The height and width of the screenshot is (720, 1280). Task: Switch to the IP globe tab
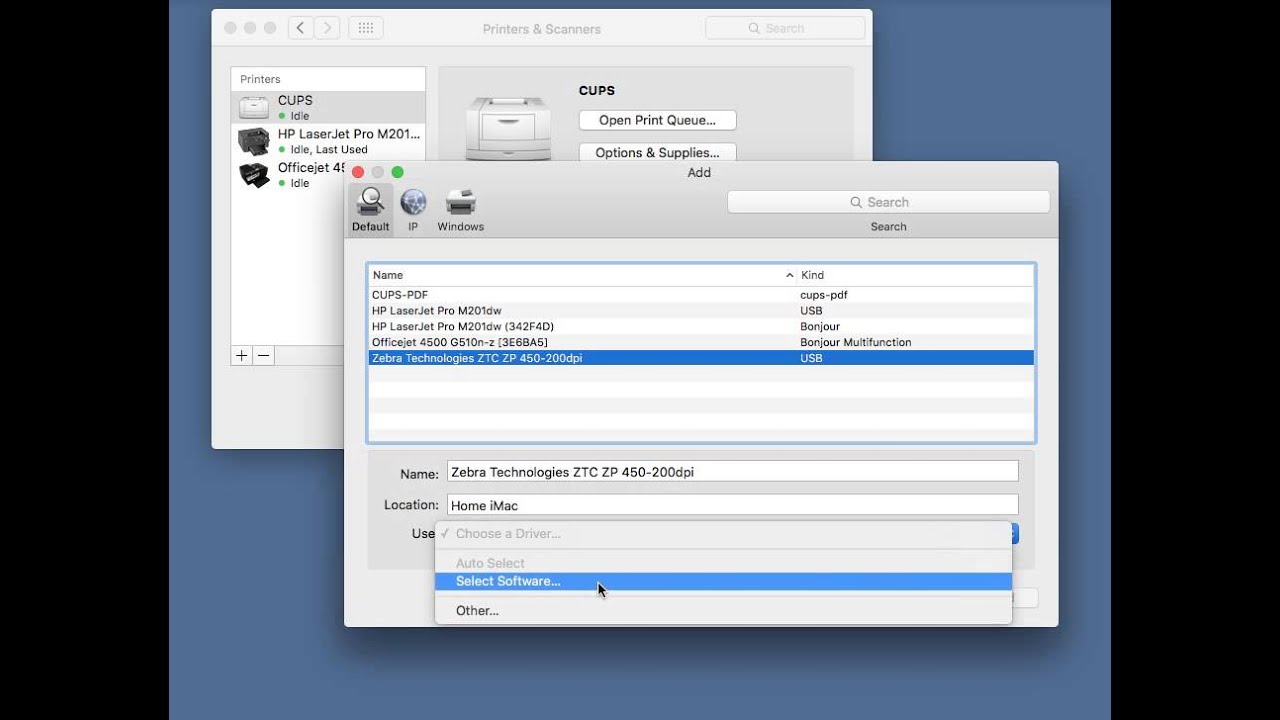click(x=413, y=210)
